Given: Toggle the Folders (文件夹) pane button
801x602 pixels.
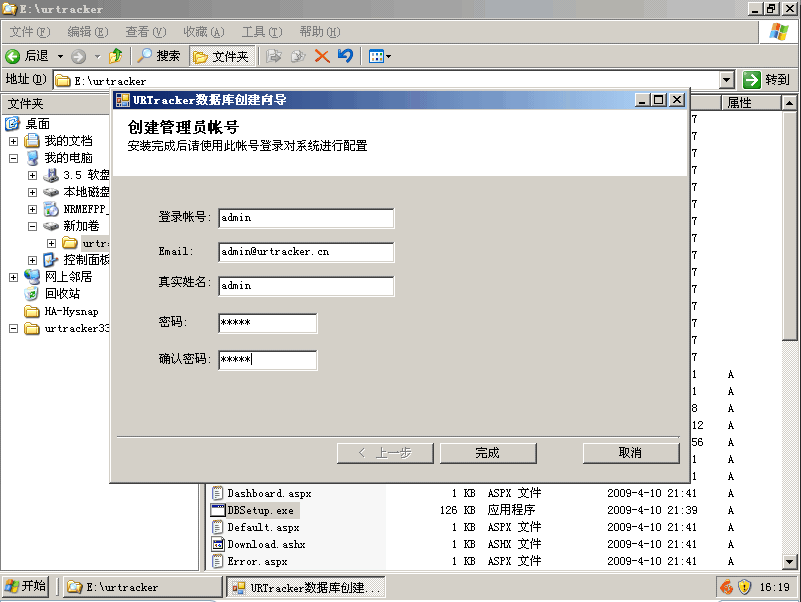Looking at the screenshot, I should 221,56.
